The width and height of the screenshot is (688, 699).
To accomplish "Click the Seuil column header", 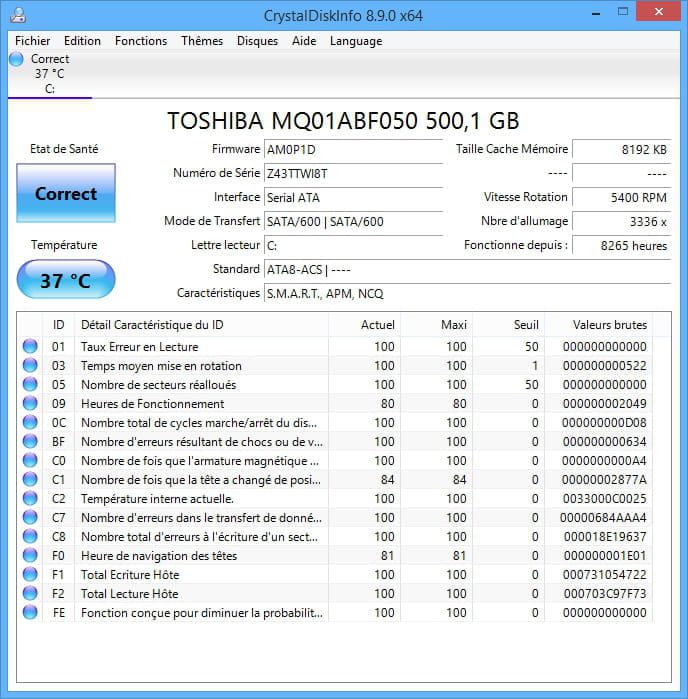I will click(x=509, y=325).
